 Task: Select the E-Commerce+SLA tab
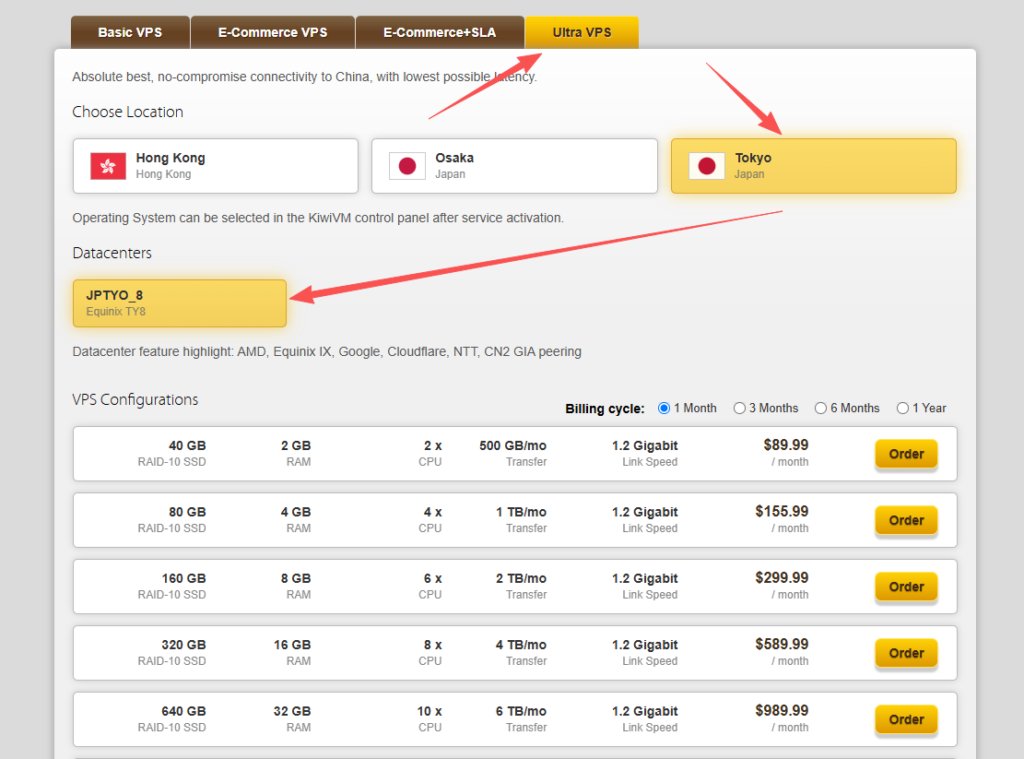point(439,32)
